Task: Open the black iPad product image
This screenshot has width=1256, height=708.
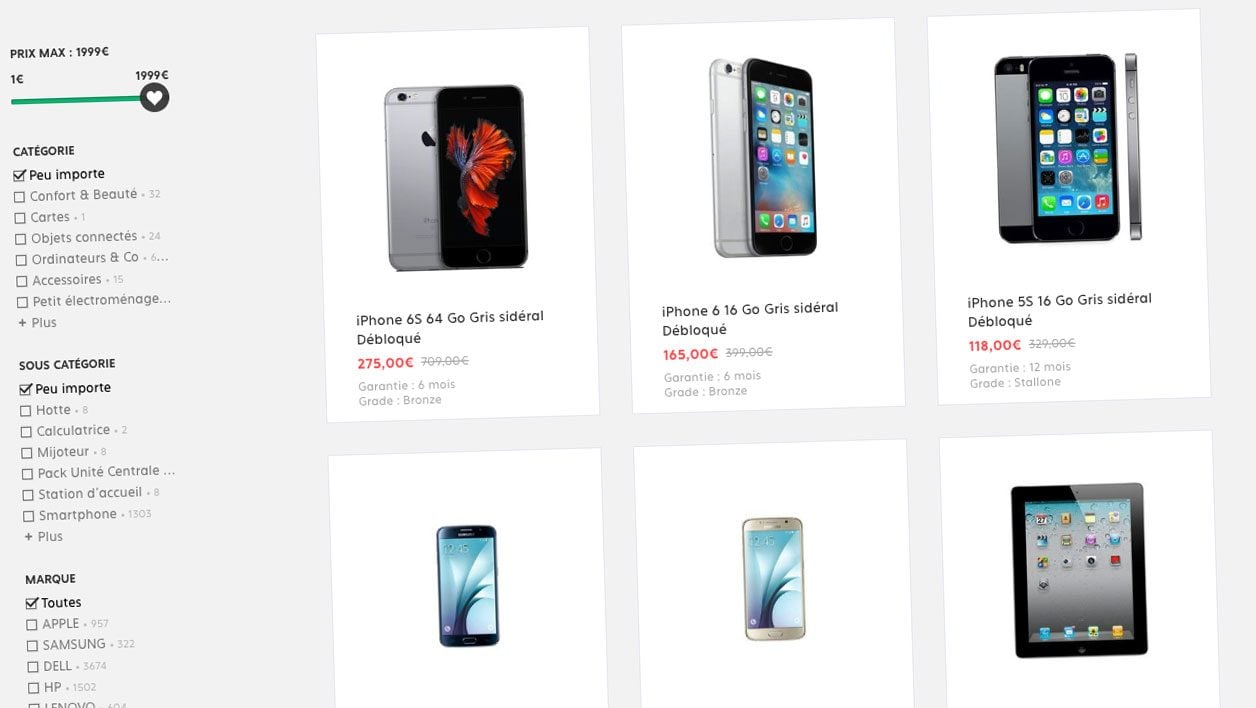Action: [x=1079, y=570]
